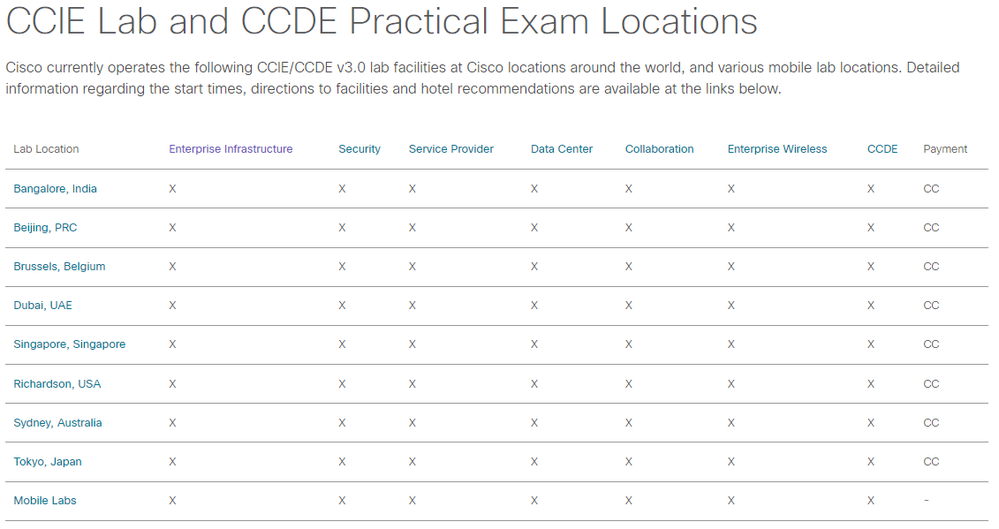Open Dubai, UAE lab location
This screenshot has height=529, width=999.
[x=43, y=305]
